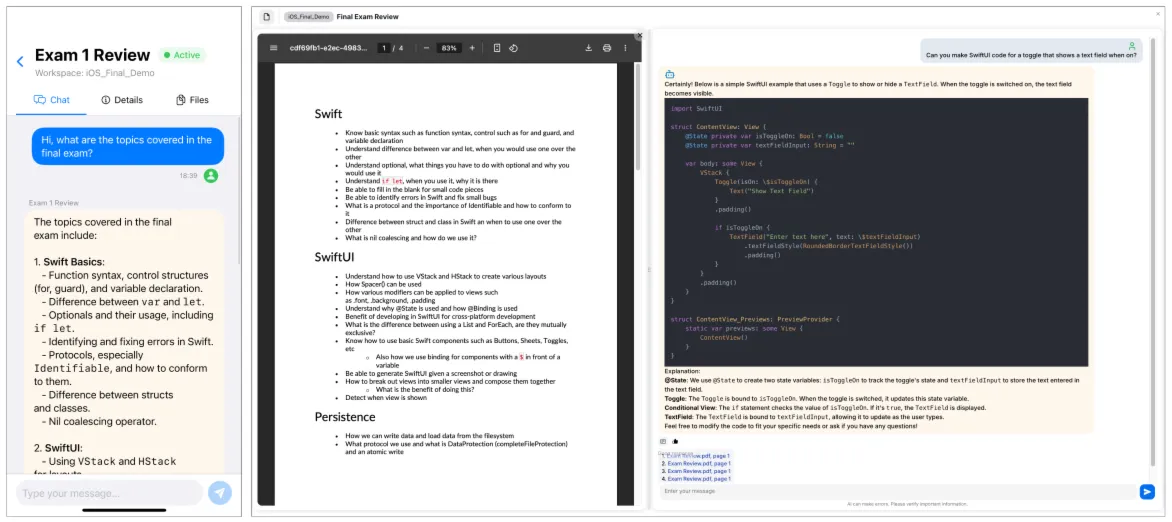The height and width of the screenshot is (522, 1172).
Task: Zoom out the PDF with minus button
Action: [x=426, y=48]
